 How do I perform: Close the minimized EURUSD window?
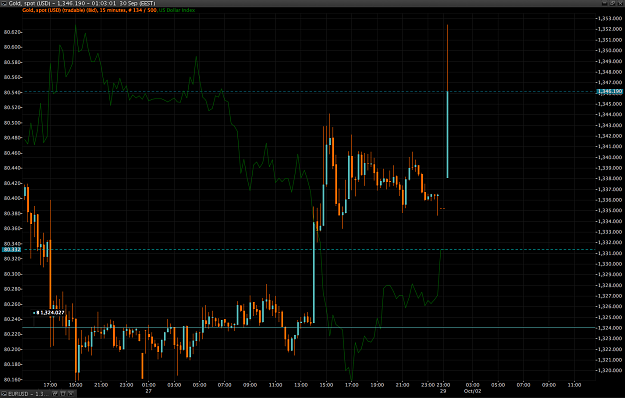coord(70,394)
